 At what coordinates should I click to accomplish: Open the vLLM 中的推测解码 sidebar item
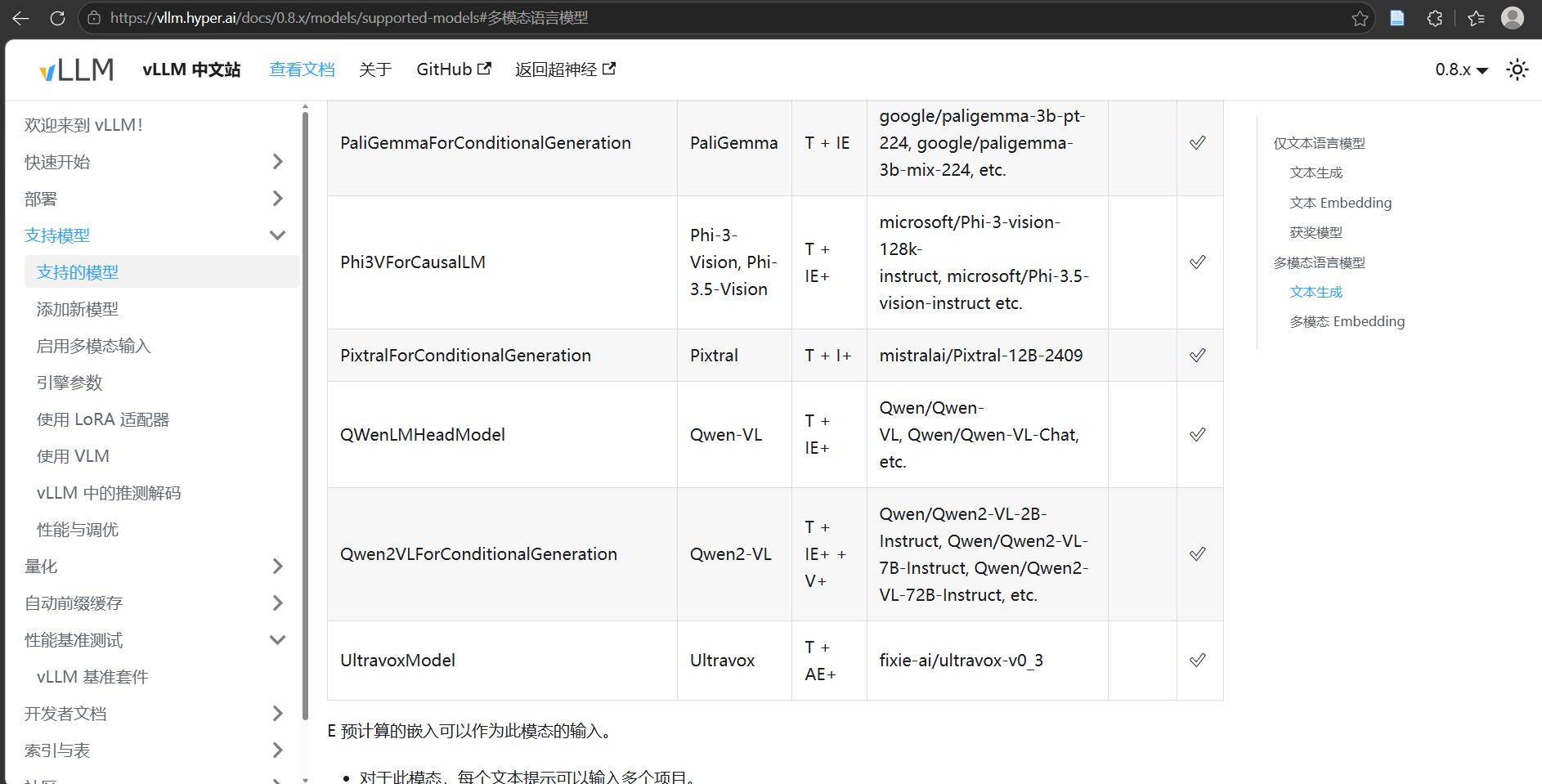click(x=109, y=493)
